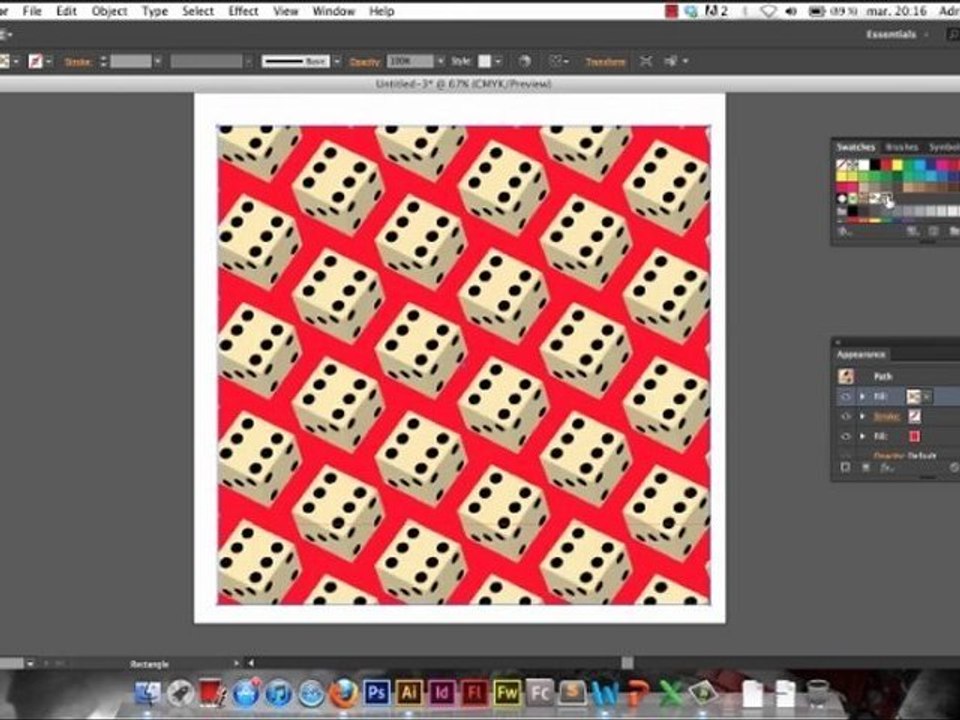Select the dice pattern swatch

pyautogui.click(x=887, y=198)
